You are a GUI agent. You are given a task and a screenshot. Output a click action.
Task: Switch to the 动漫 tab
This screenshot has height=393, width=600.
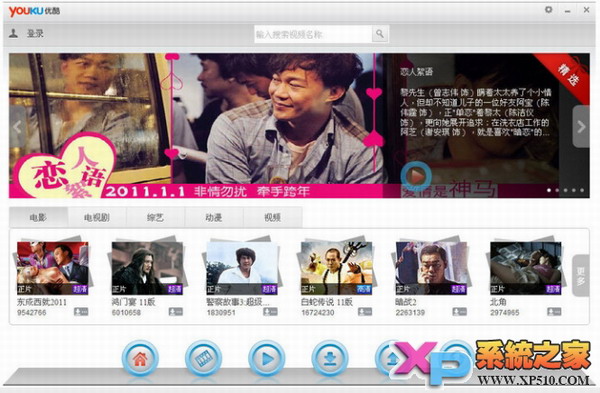pos(214,217)
